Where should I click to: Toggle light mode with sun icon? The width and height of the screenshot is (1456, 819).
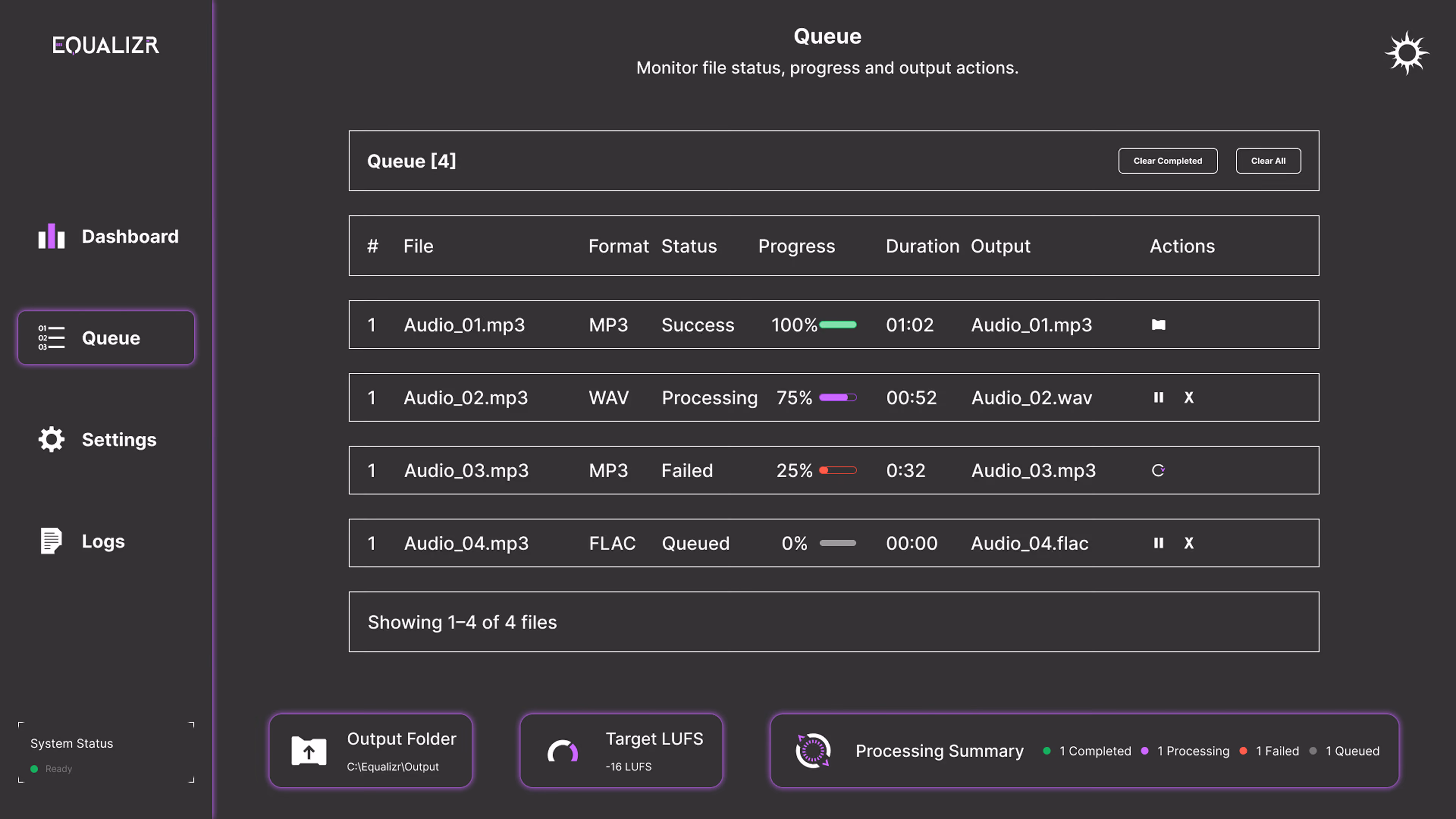pyautogui.click(x=1407, y=53)
